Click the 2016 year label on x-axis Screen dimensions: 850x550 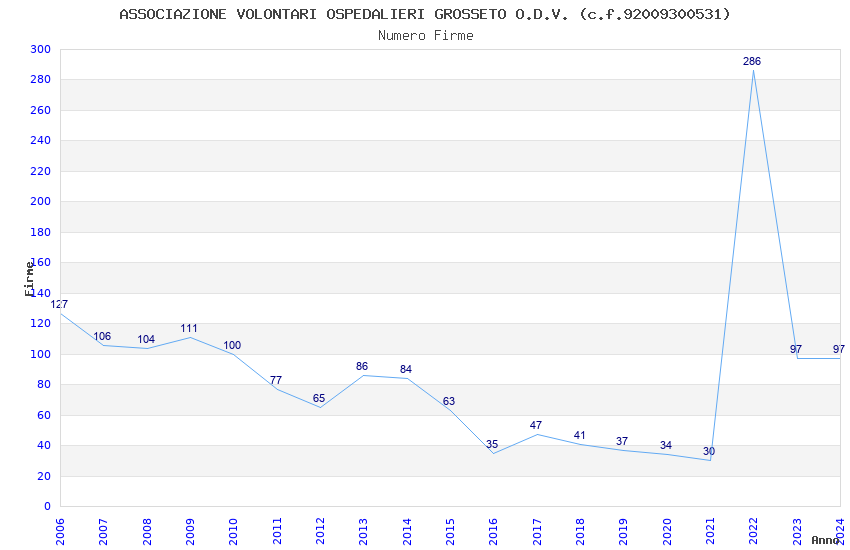click(493, 531)
